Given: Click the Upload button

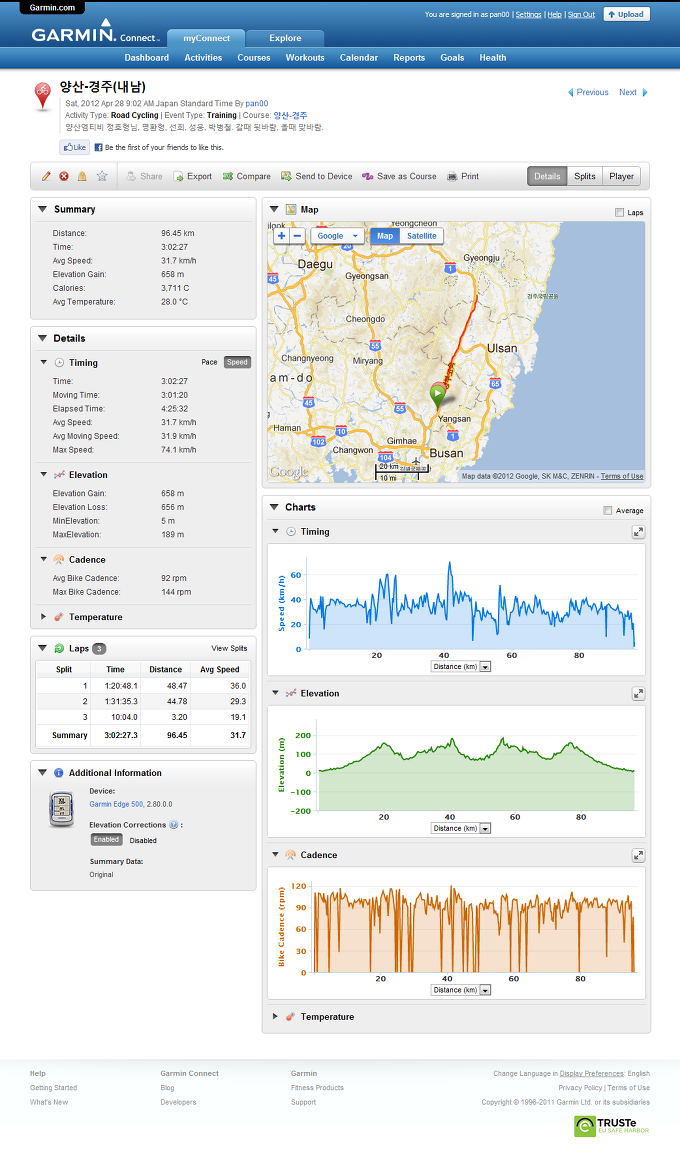Looking at the screenshot, I should click(627, 14).
